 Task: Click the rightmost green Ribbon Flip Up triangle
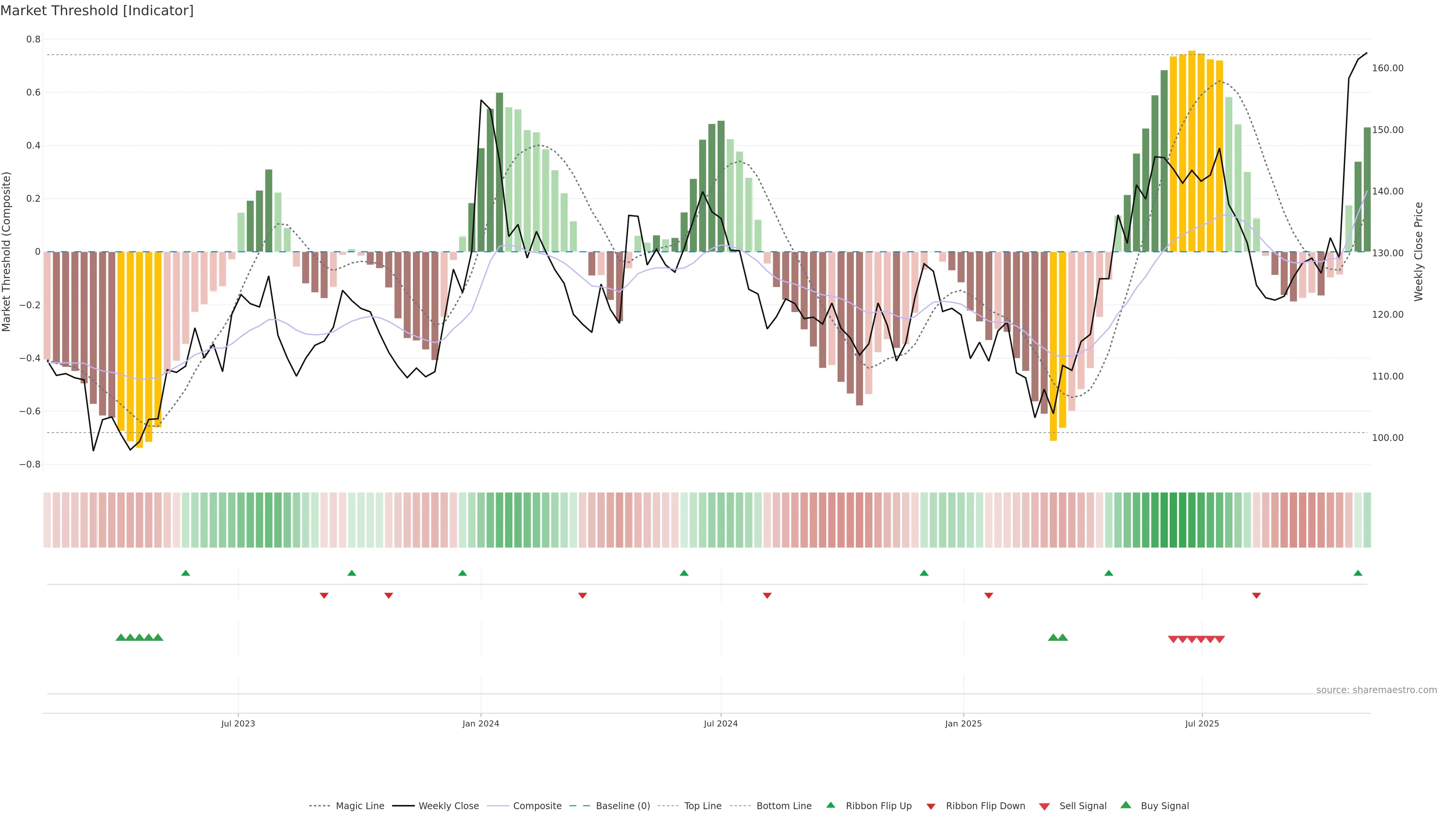pyautogui.click(x=1358, y=573)
